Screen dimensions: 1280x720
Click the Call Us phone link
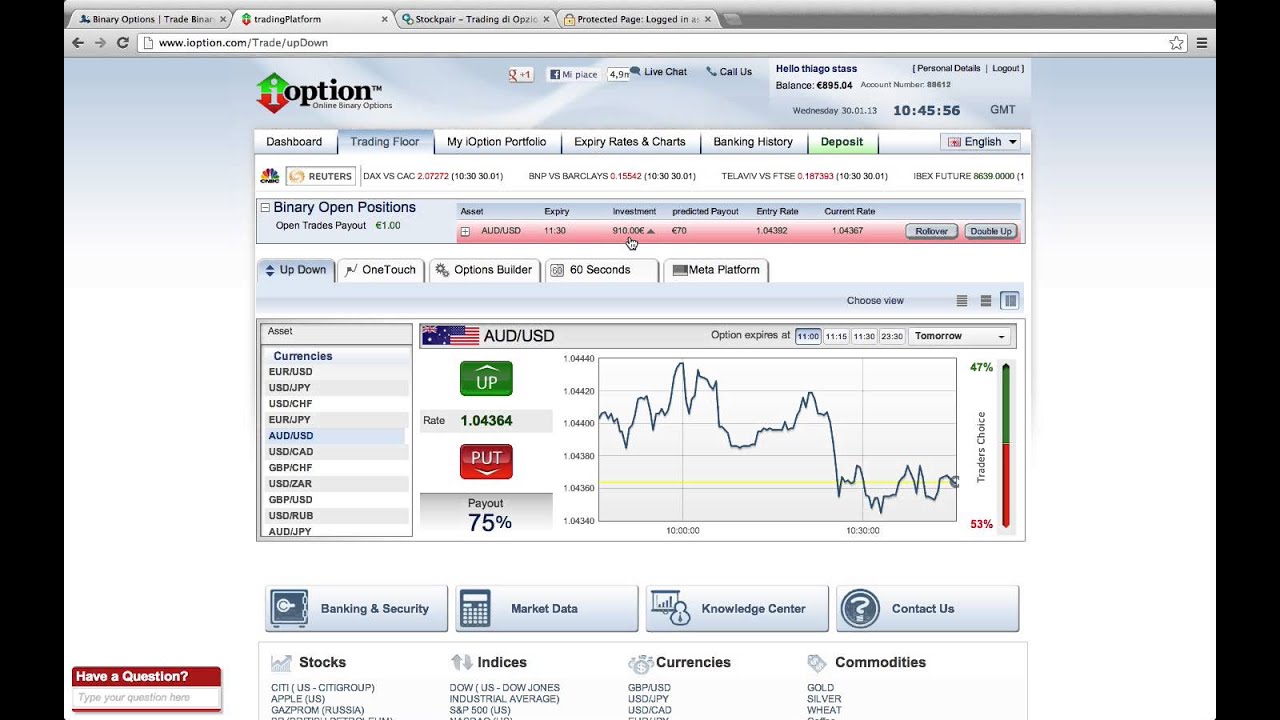[729, 72]
